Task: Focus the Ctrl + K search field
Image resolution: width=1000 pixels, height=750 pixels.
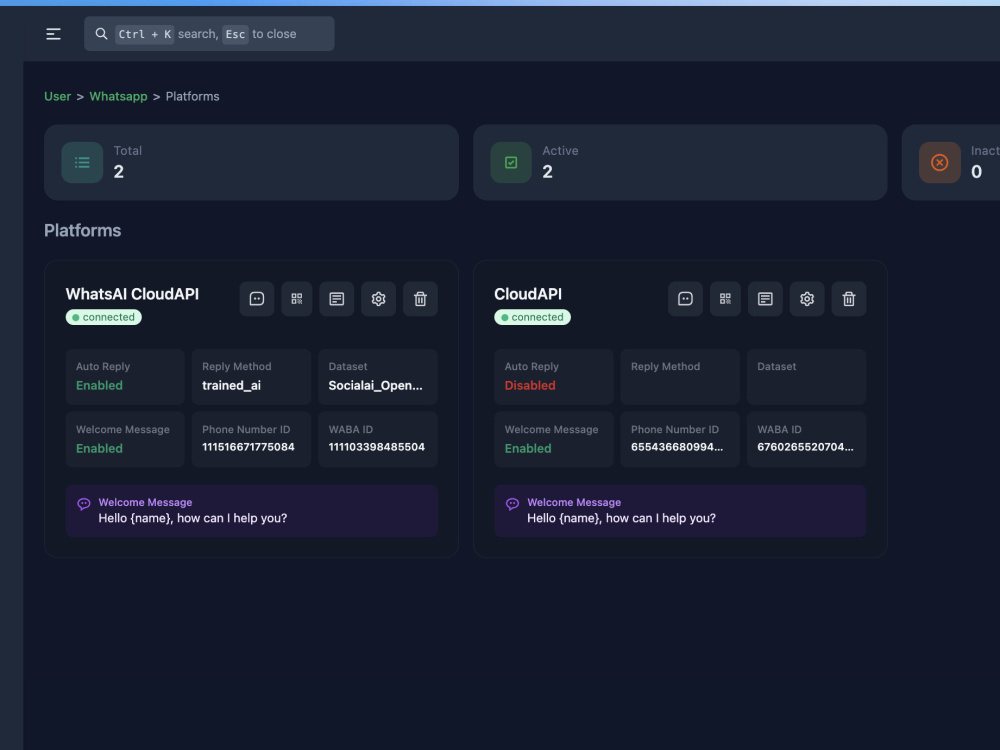Action: point(209,34)
